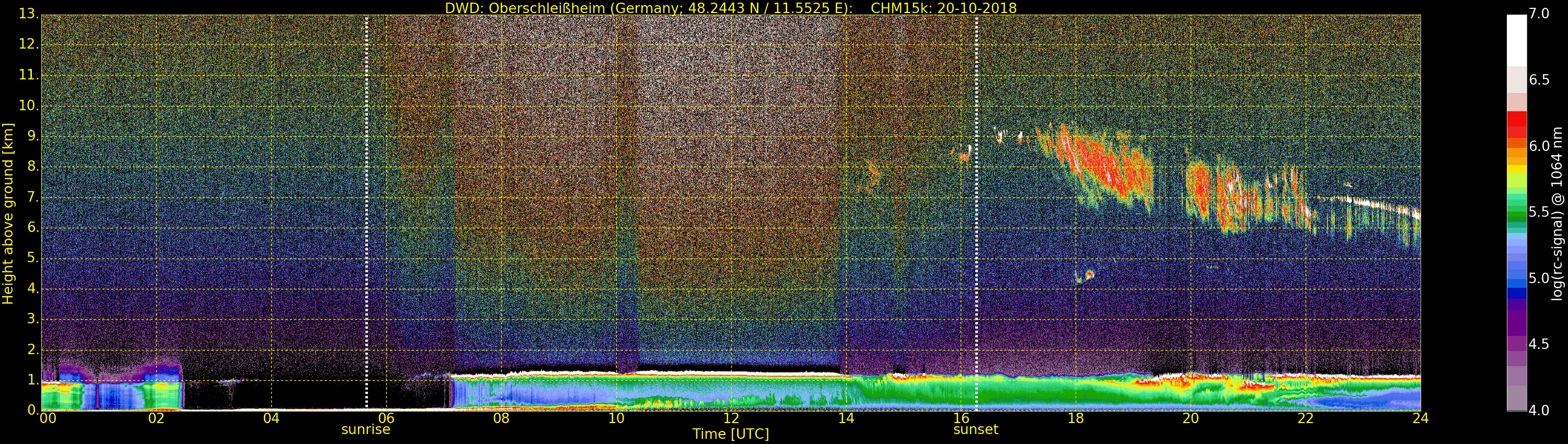Click the '5.5' colorbar value

(1539, 212)
